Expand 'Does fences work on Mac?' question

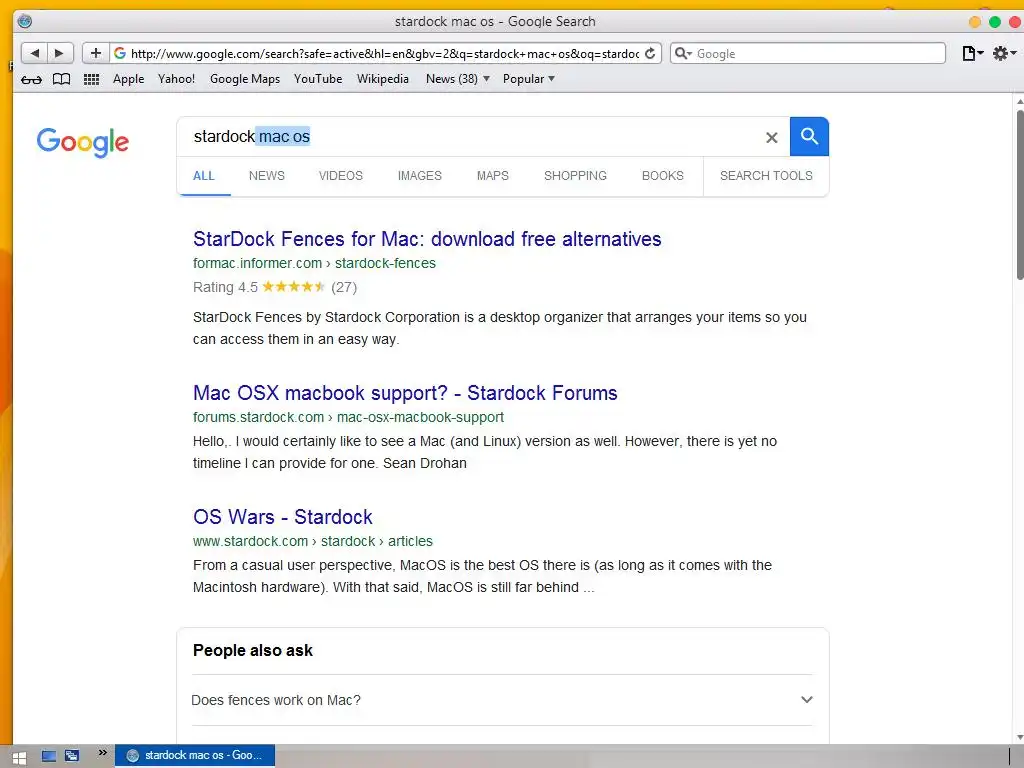pos(502,700)
